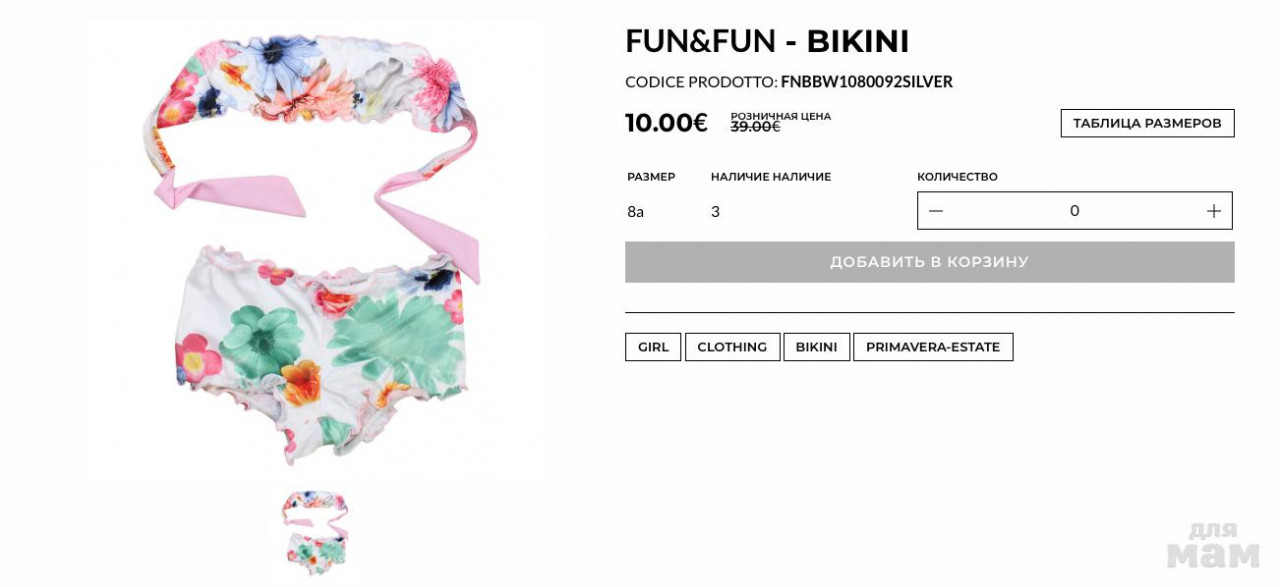Screen dimensions: 1280x587
Task: Decrease quantity with the minus icon
Action: click(936, 211)
